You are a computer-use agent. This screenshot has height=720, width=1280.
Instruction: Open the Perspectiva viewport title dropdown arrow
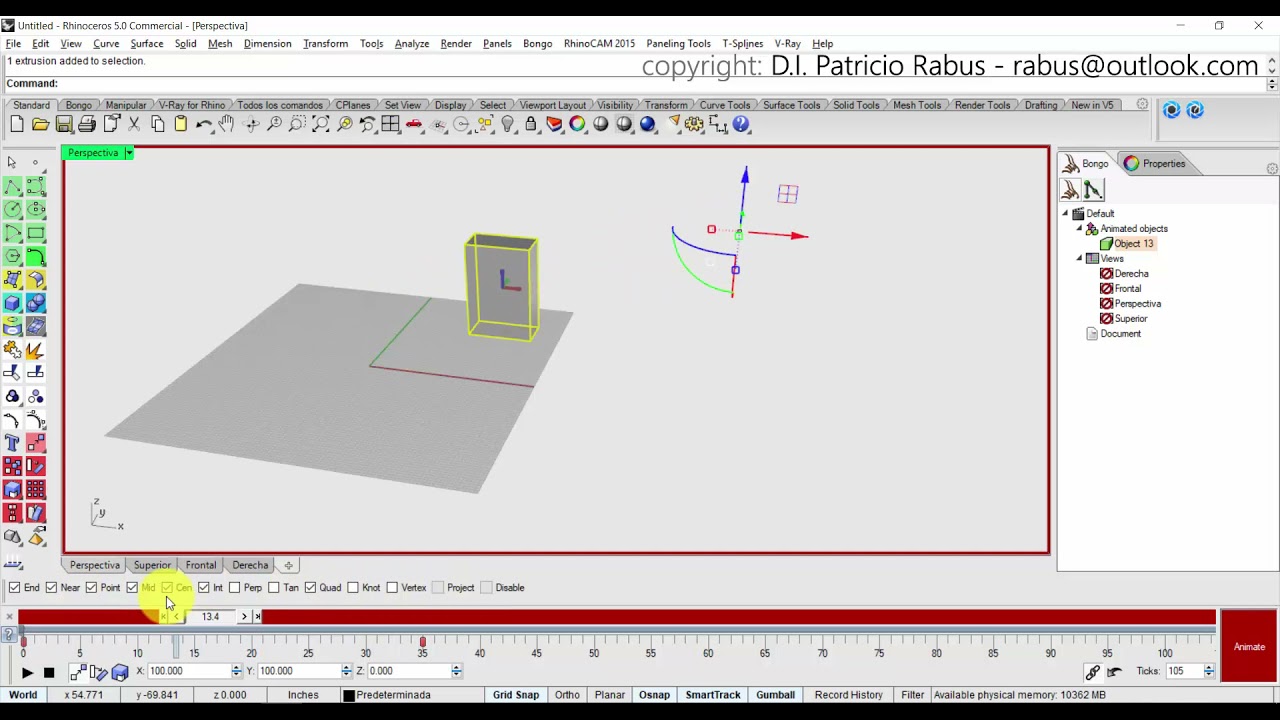[x=128, y=153]
